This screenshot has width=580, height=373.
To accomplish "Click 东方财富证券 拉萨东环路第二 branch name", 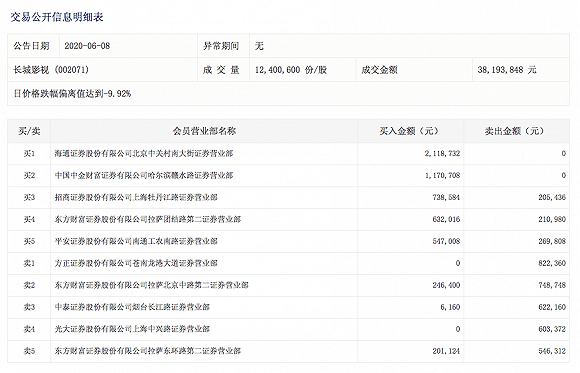I will pyautogui.click(x=148, y=351).
